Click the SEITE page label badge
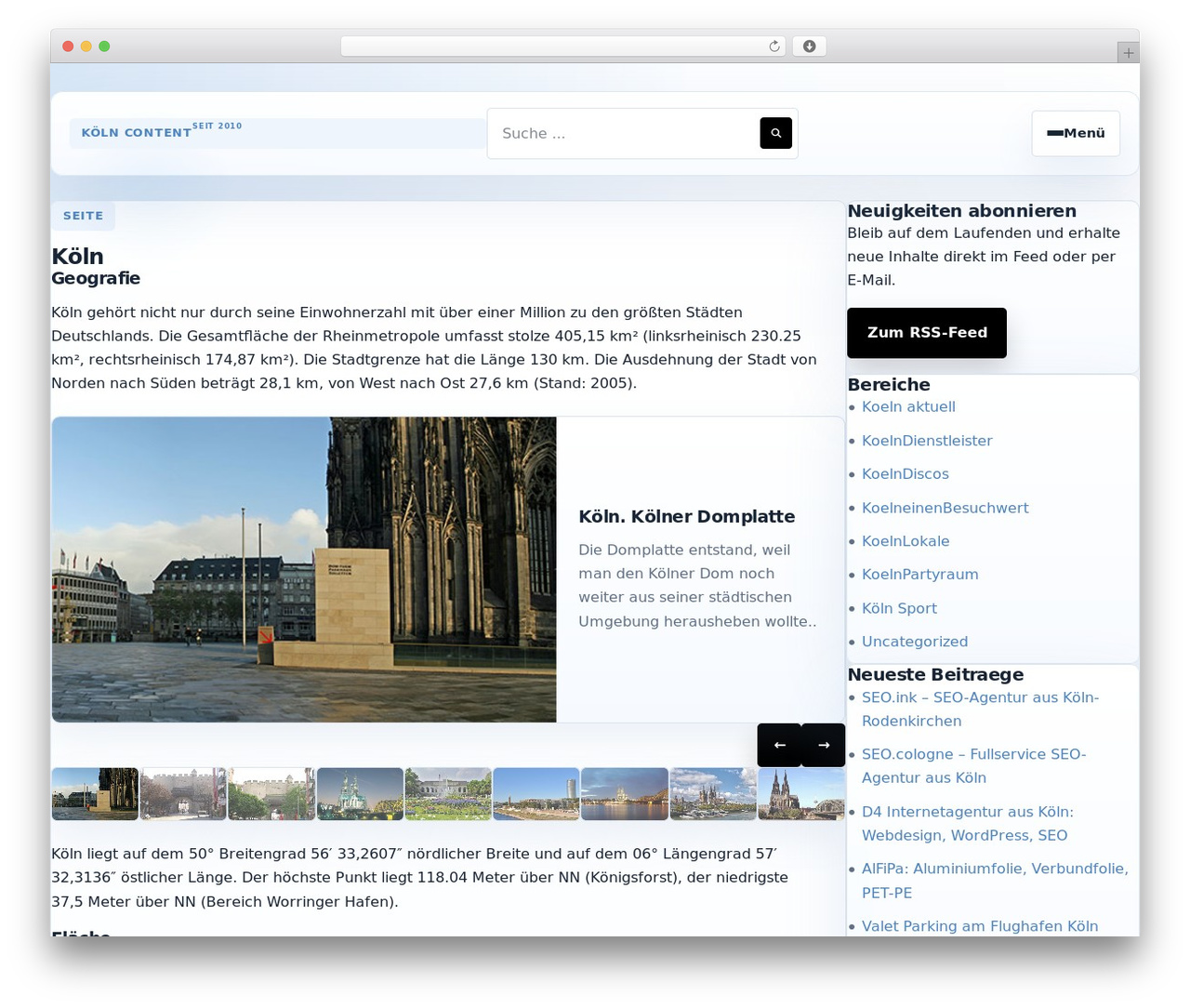The width and height of the screenshot is (1190, 1008). pos(83,216)
